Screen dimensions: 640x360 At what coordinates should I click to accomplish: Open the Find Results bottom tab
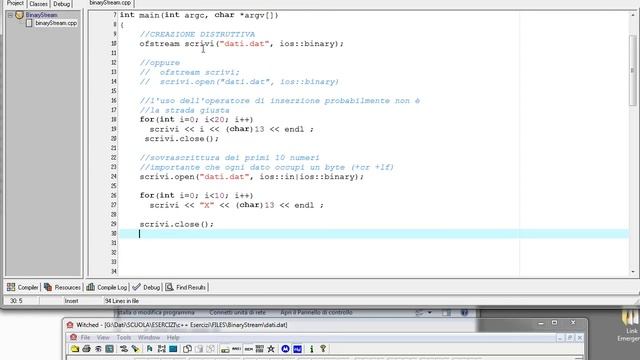(x=186, y=287)
